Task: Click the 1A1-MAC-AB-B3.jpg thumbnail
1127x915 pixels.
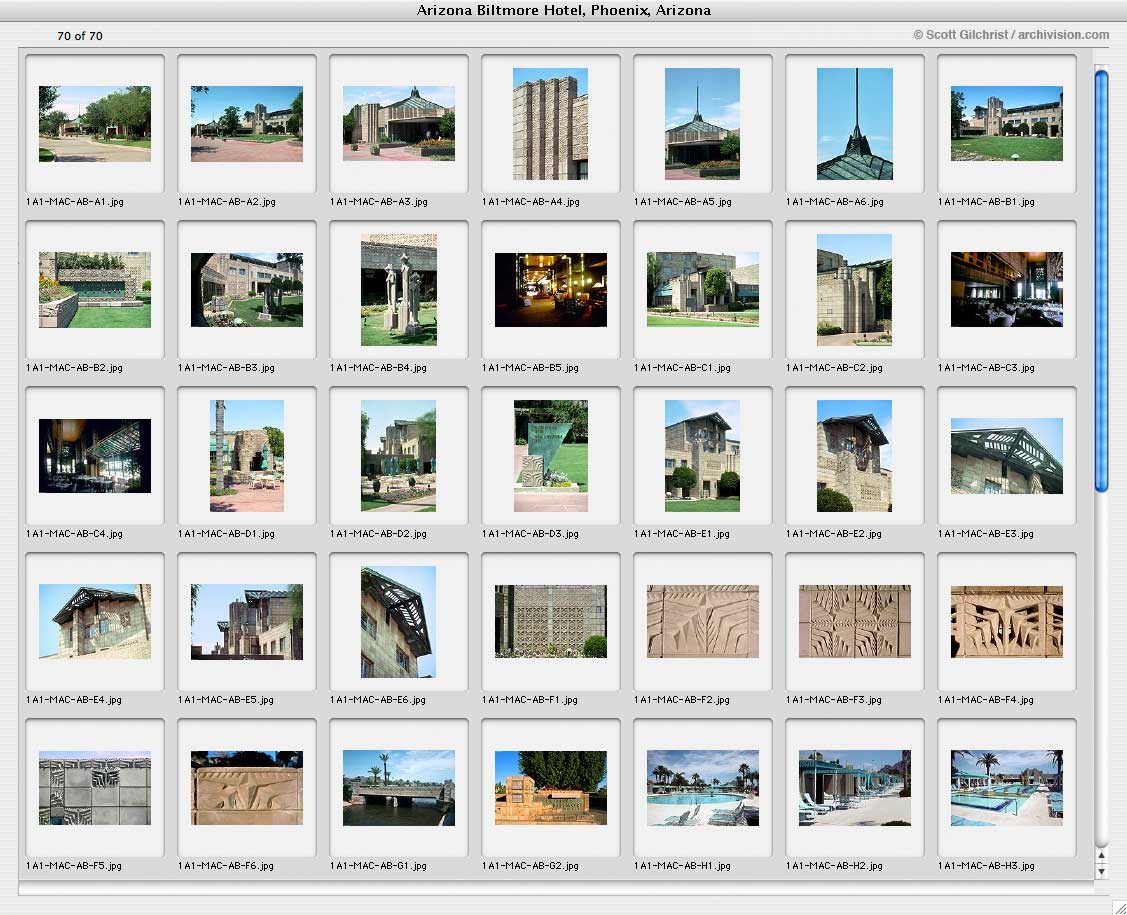Action: pos(247,290)
